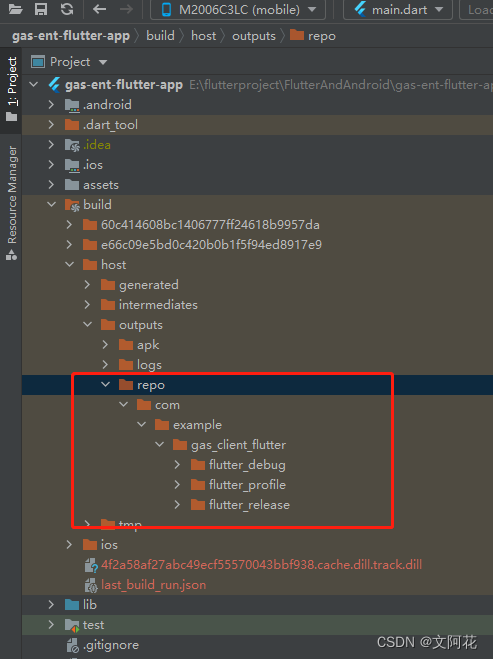
Task: Expand the .ios folder
Action: 51,164
